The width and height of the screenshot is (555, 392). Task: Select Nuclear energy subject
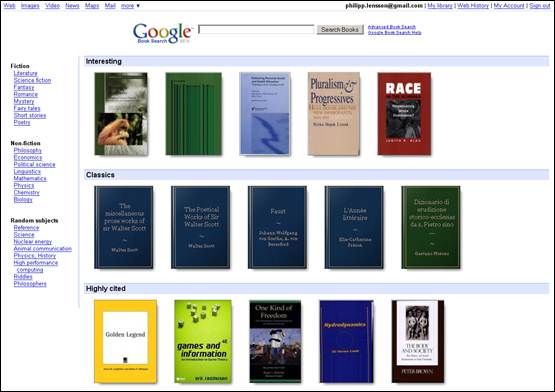point(33,242)
